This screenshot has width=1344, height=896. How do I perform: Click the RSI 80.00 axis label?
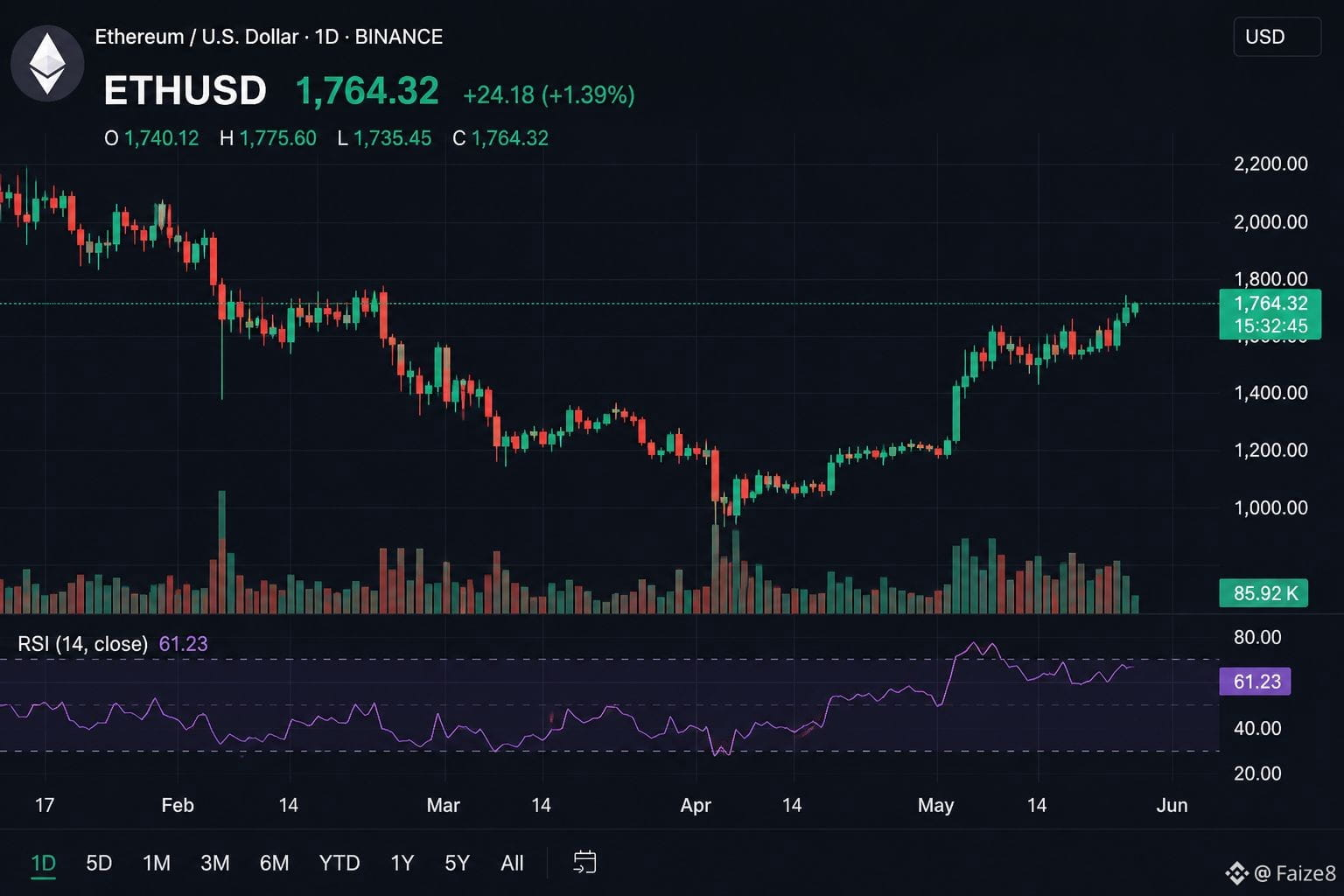1257,637
